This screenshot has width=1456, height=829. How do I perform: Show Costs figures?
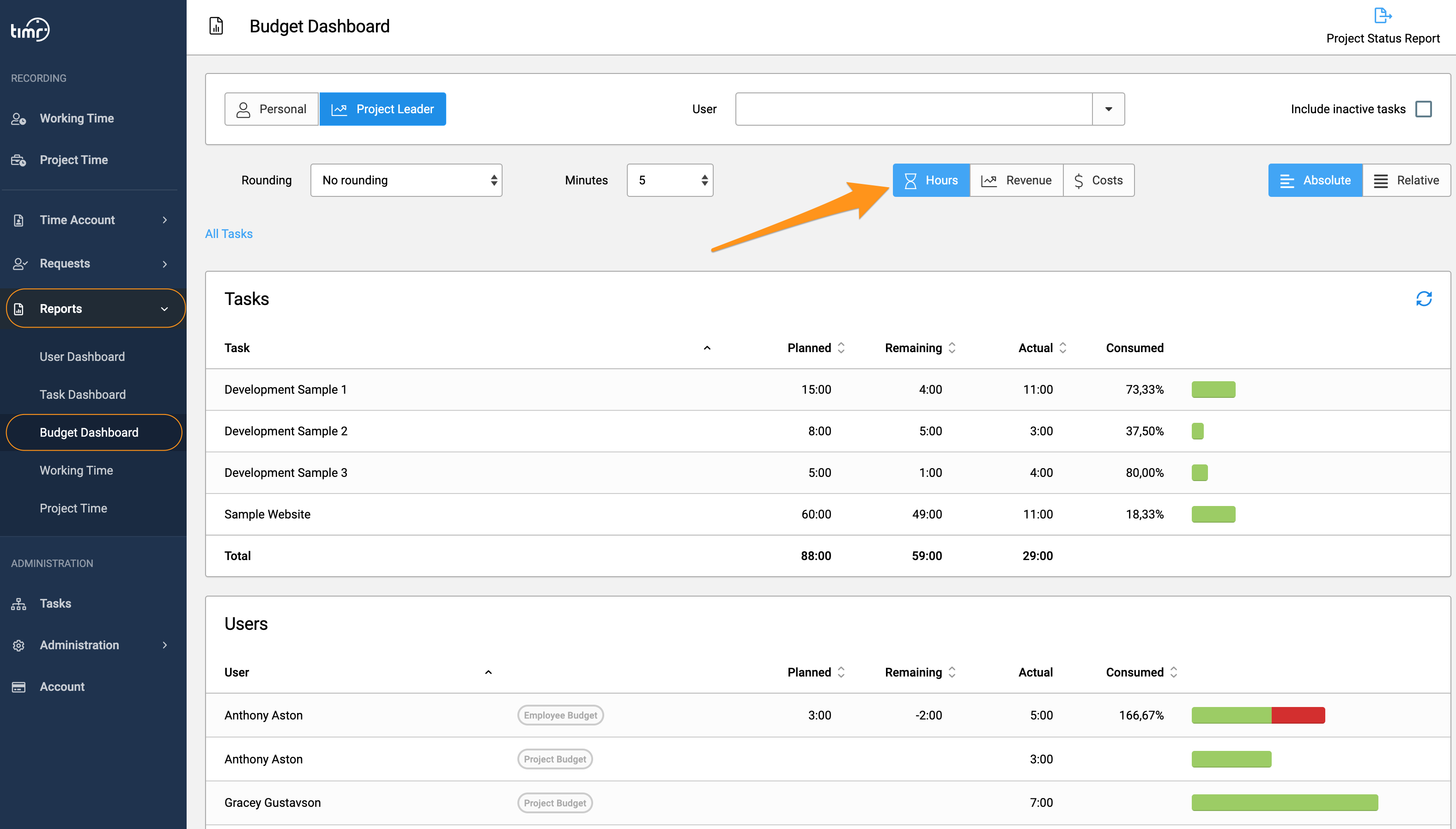tap(1098, 181)
